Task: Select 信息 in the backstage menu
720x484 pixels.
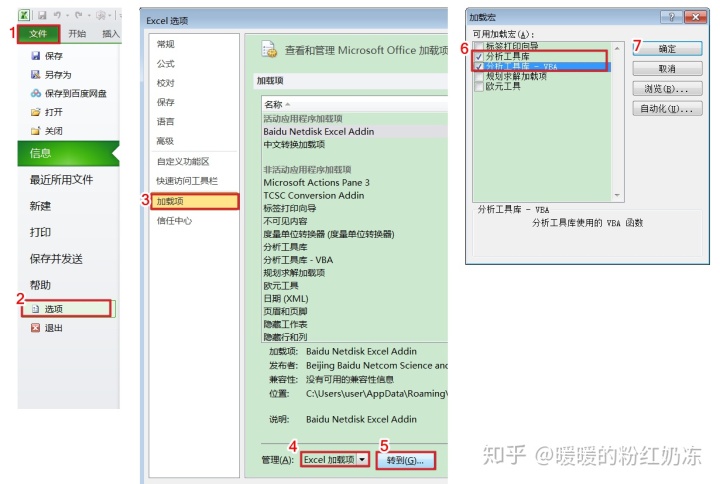Action: click(x=68, y=153)
